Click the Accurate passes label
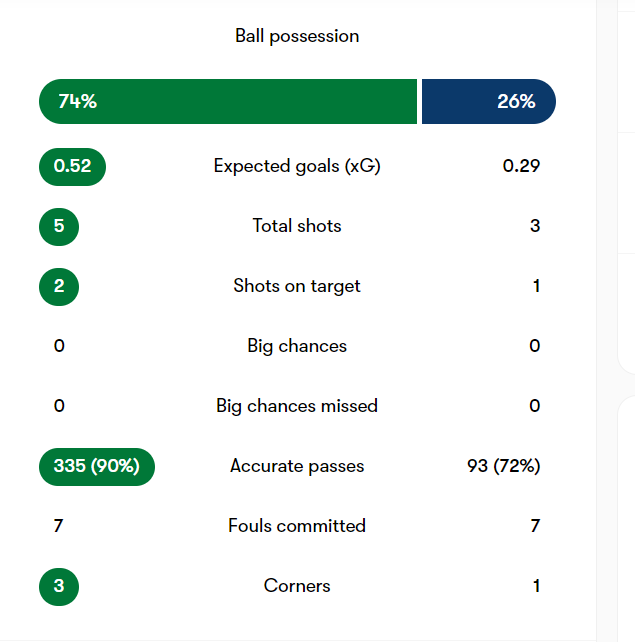Image resolution: width=635 pixels, height=642 pixels. click(297, 466)
